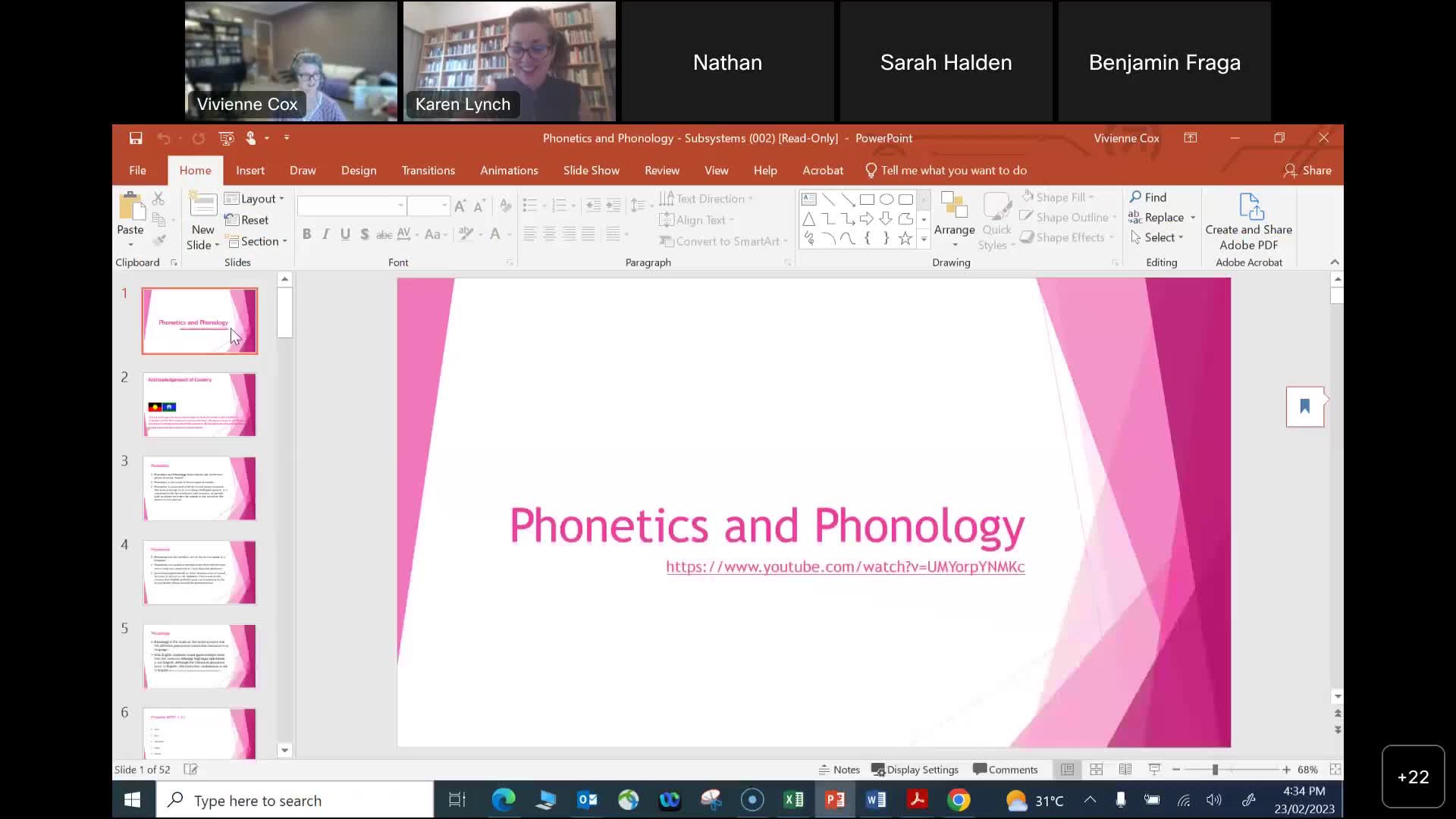
Task: Switch to Slide Sorter view
Action: (x=1096, y=769)
